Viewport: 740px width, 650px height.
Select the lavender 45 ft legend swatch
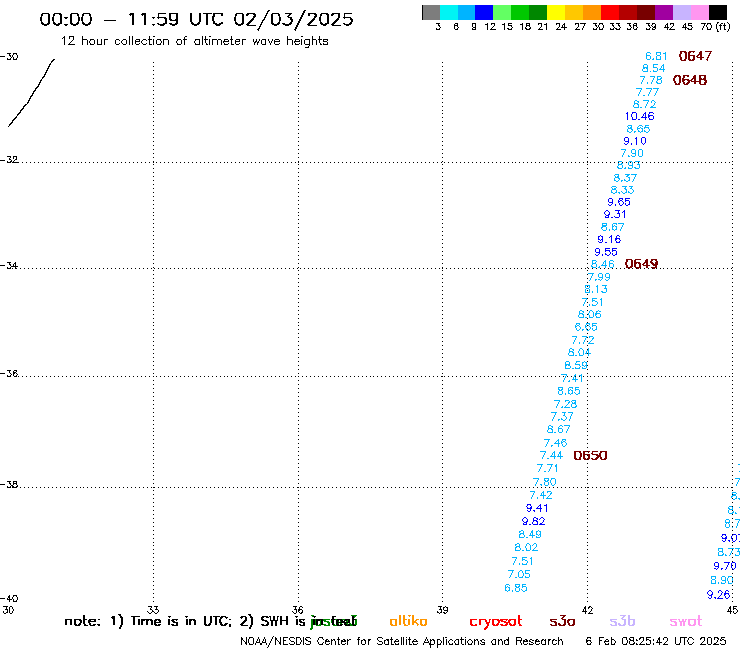[681, 13]
